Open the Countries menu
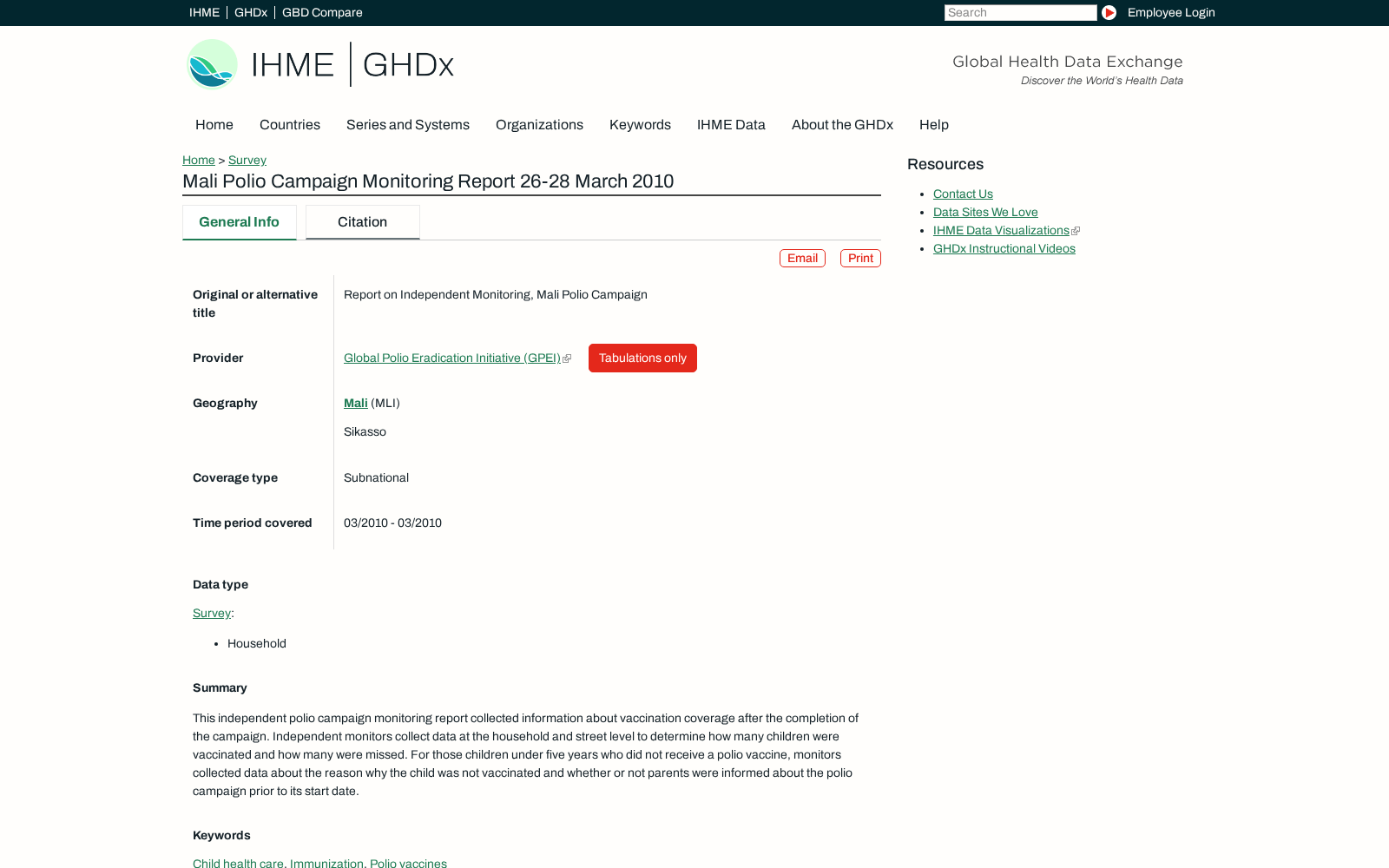Viewport: 1389px width, 868px height. [290, 125]
